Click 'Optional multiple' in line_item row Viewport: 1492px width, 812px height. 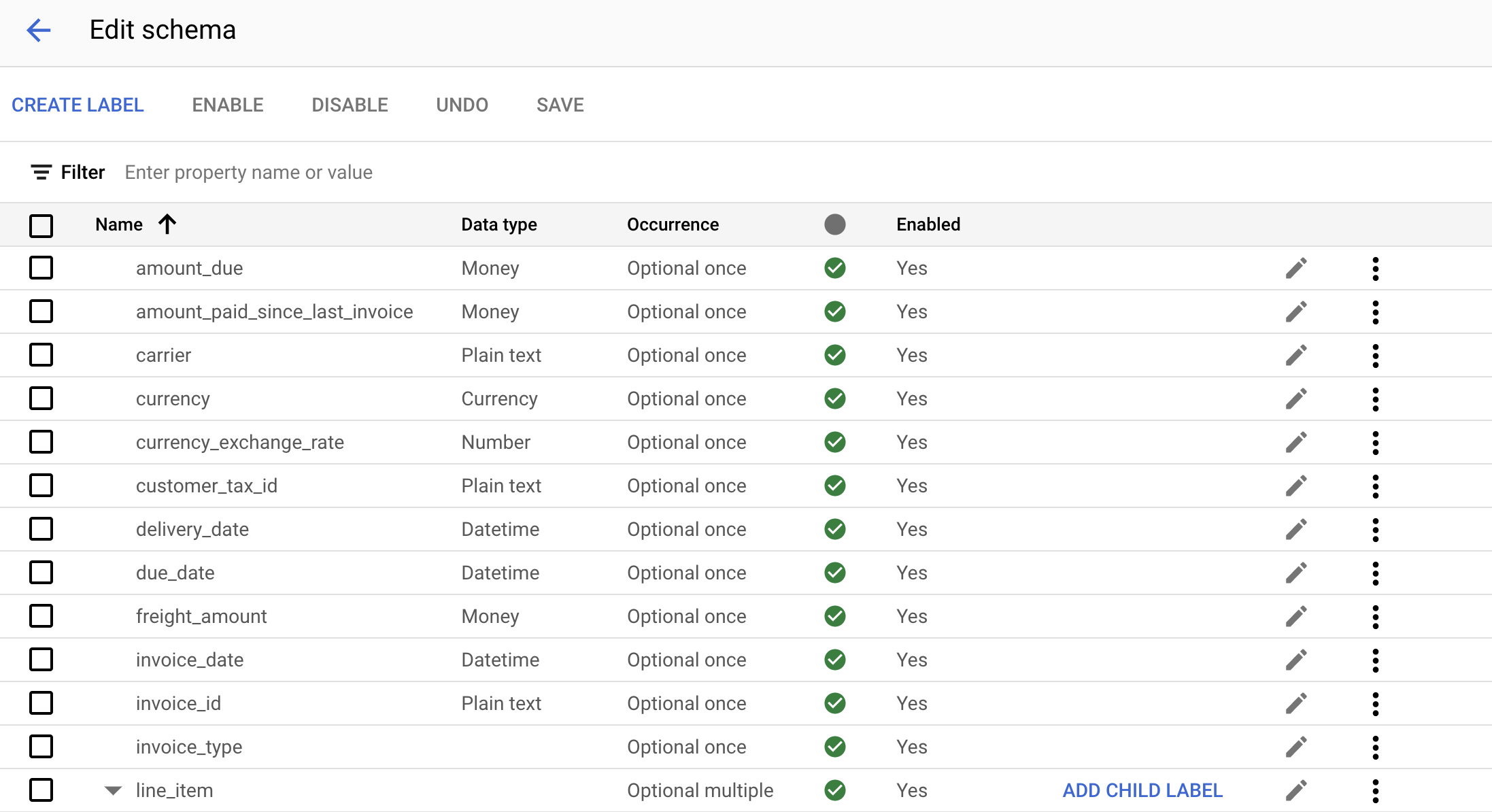click(x=700, y=790)
